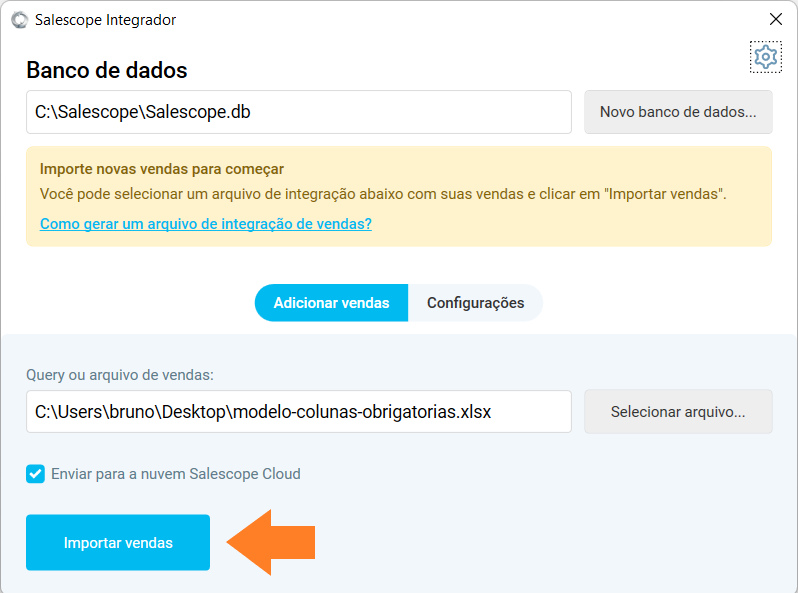Click Selecionar arquivo button
The height and width of the screenshot is (593, 798).
(678, 412)
